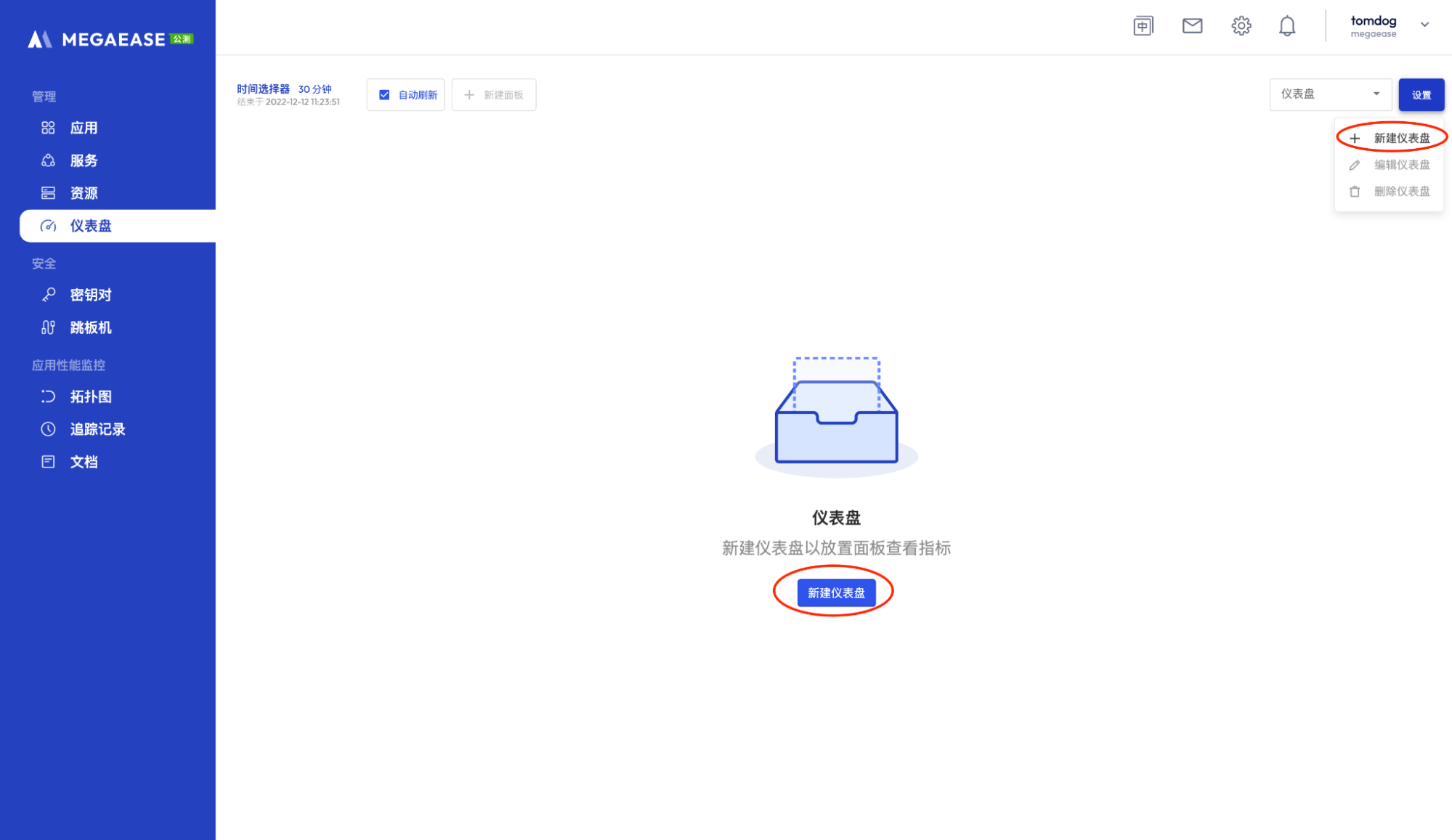Click the 仪表盘 gauge icon in sidebar
1452x840 pixels.
(48, 226)
